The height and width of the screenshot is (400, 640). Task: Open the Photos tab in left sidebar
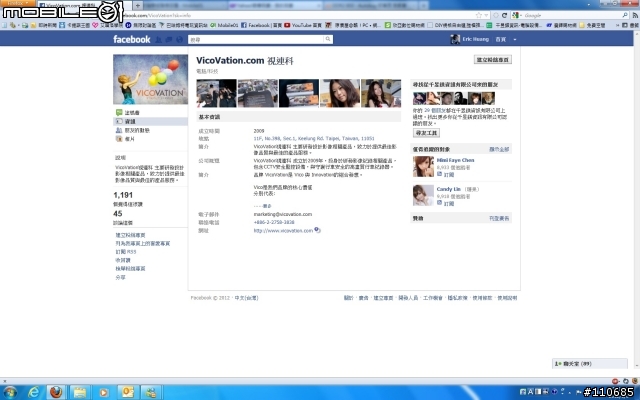coord(125,139)
